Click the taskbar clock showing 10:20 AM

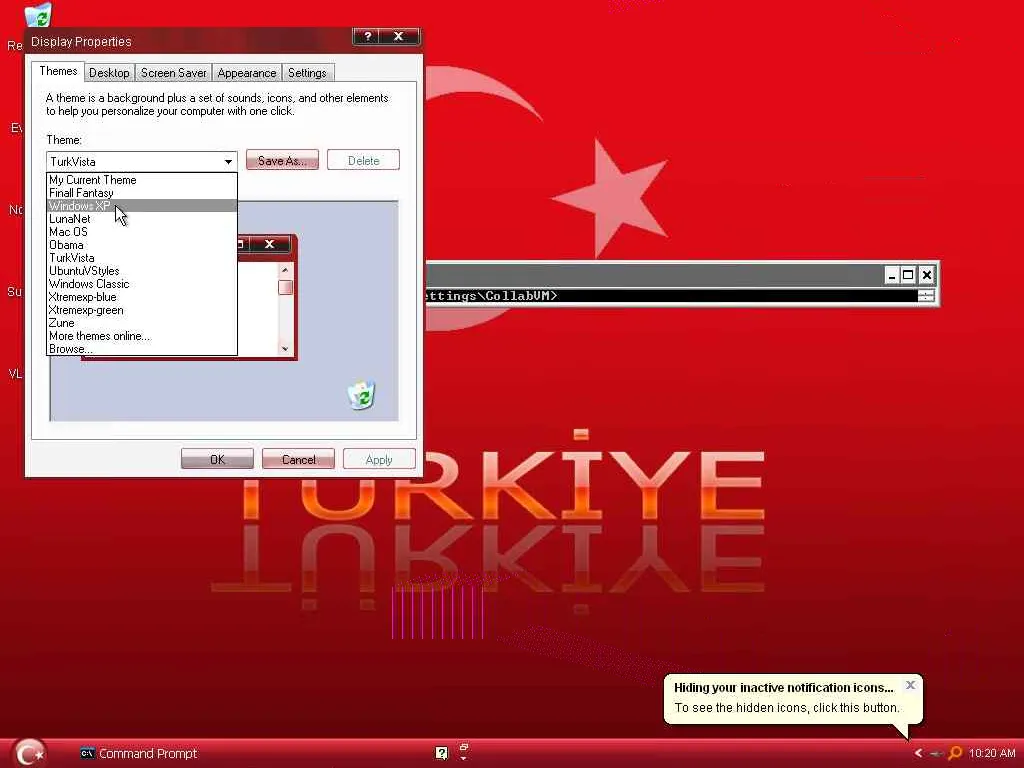(x=992, y=753)
